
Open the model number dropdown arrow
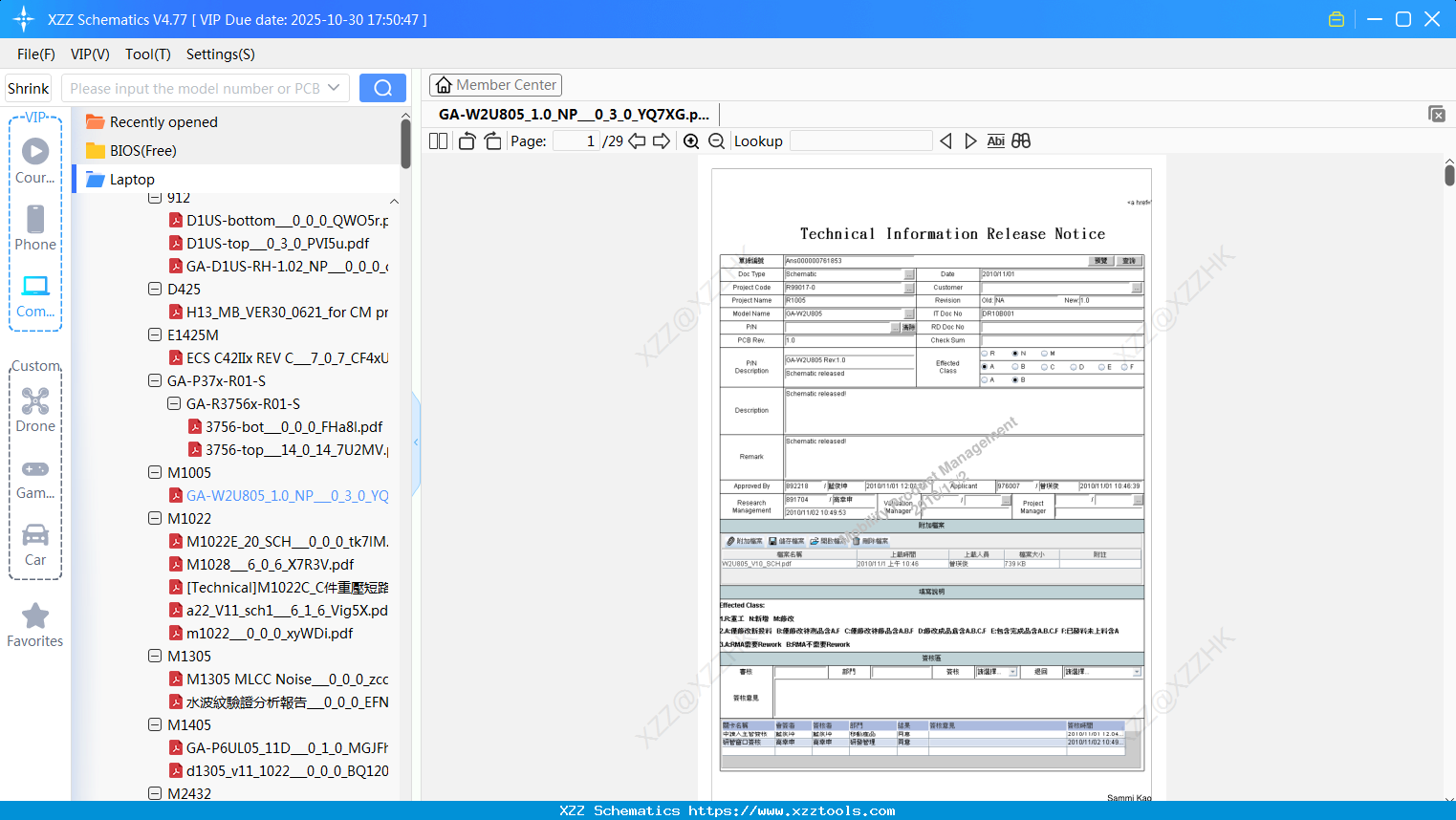(x=334, y=88)
